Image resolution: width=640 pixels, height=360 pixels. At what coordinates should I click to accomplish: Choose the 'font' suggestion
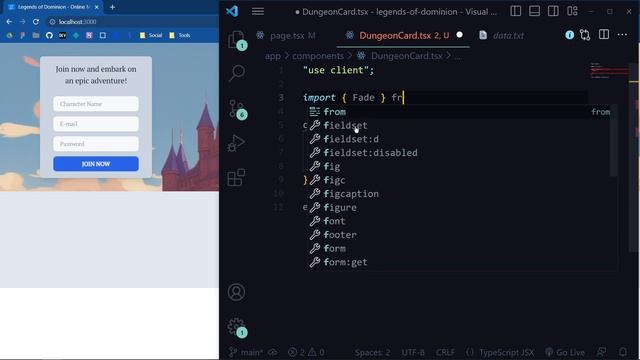[x=460, y=221]
